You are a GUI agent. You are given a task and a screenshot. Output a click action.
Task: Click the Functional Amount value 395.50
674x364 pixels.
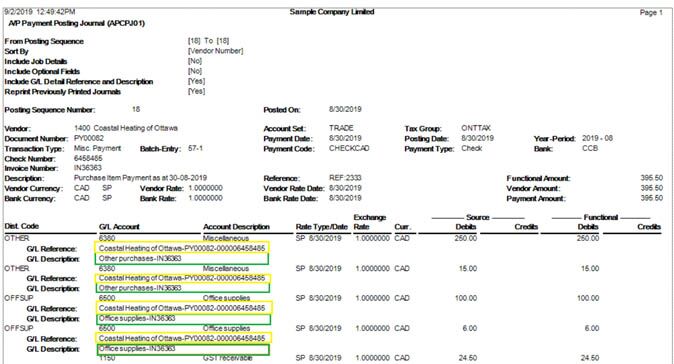coord(652,178)
